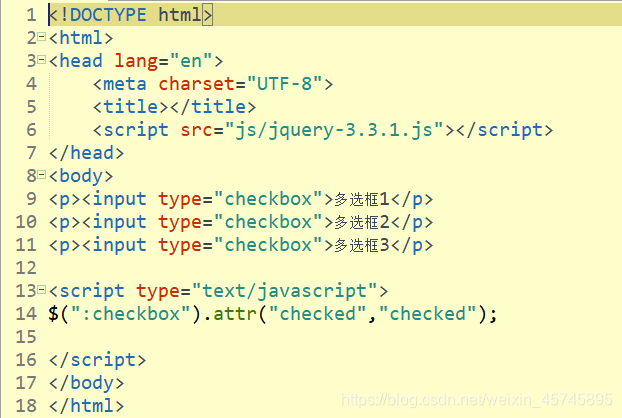Click the 多选框2 checkbox input line
Viewport: 622px width, 418px height.
(x=241, y=222)
